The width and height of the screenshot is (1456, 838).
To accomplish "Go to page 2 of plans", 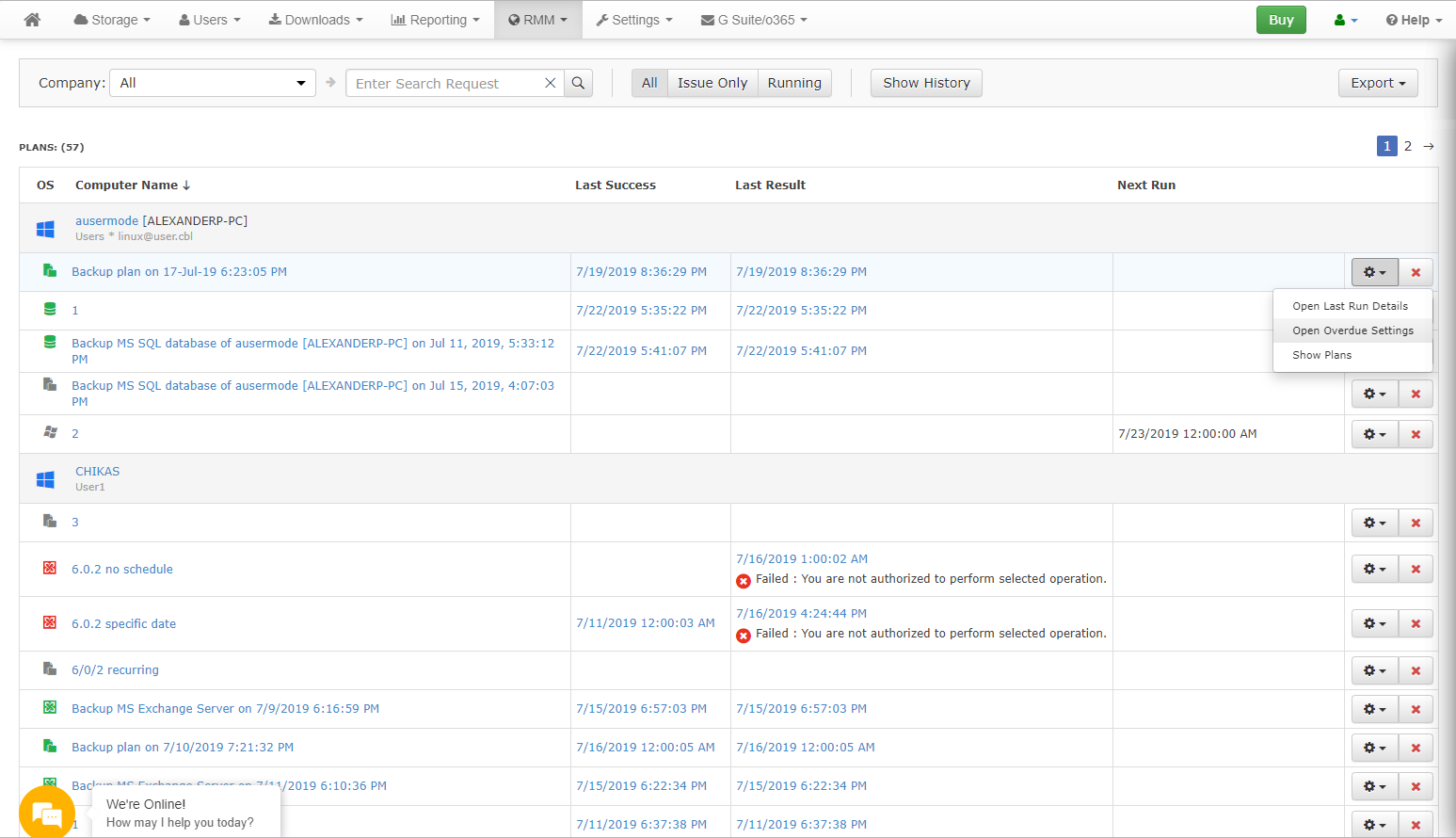I will point(1408,146).
